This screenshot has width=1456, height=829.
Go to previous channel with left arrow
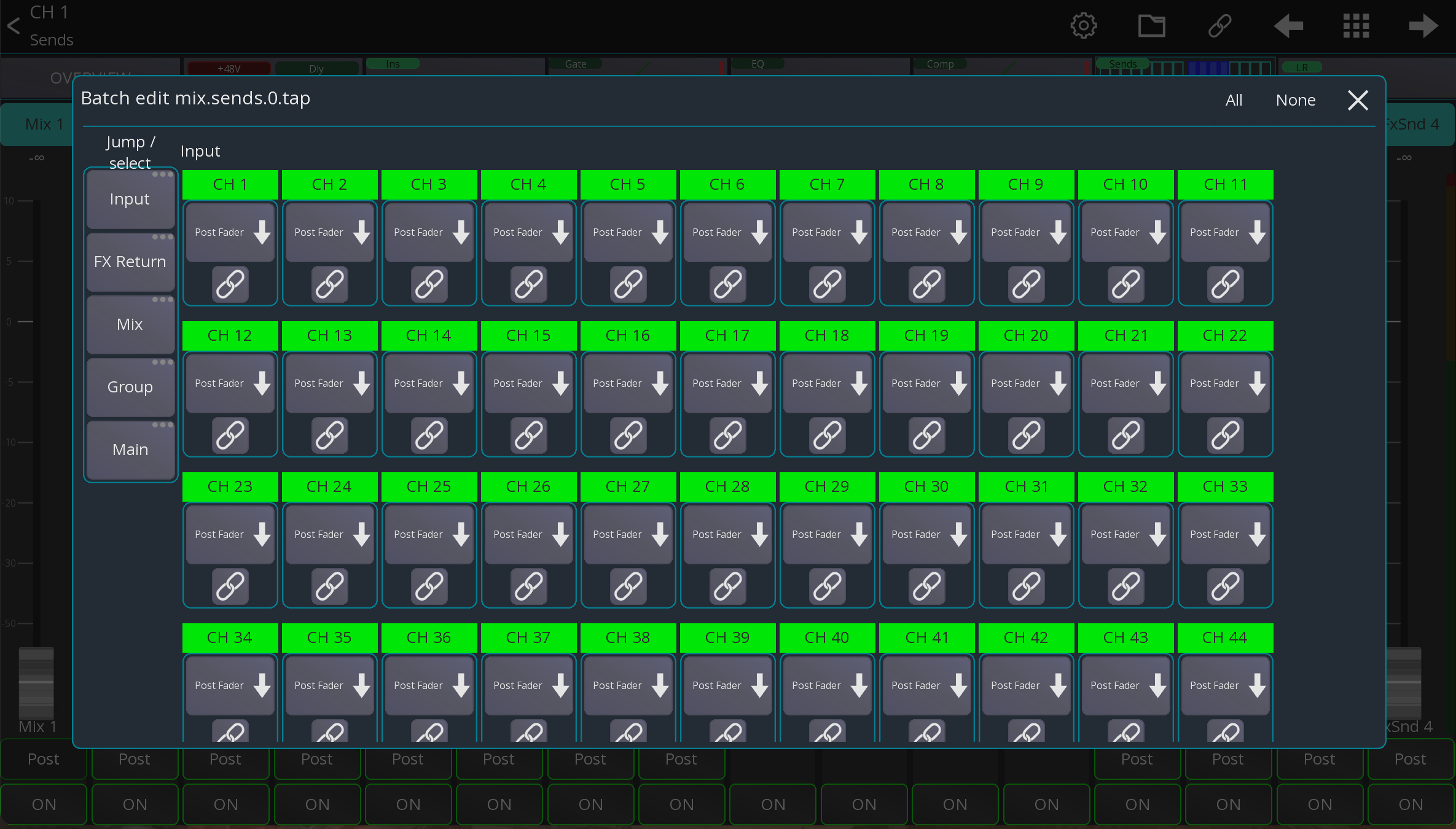(x=1288, y=26)
